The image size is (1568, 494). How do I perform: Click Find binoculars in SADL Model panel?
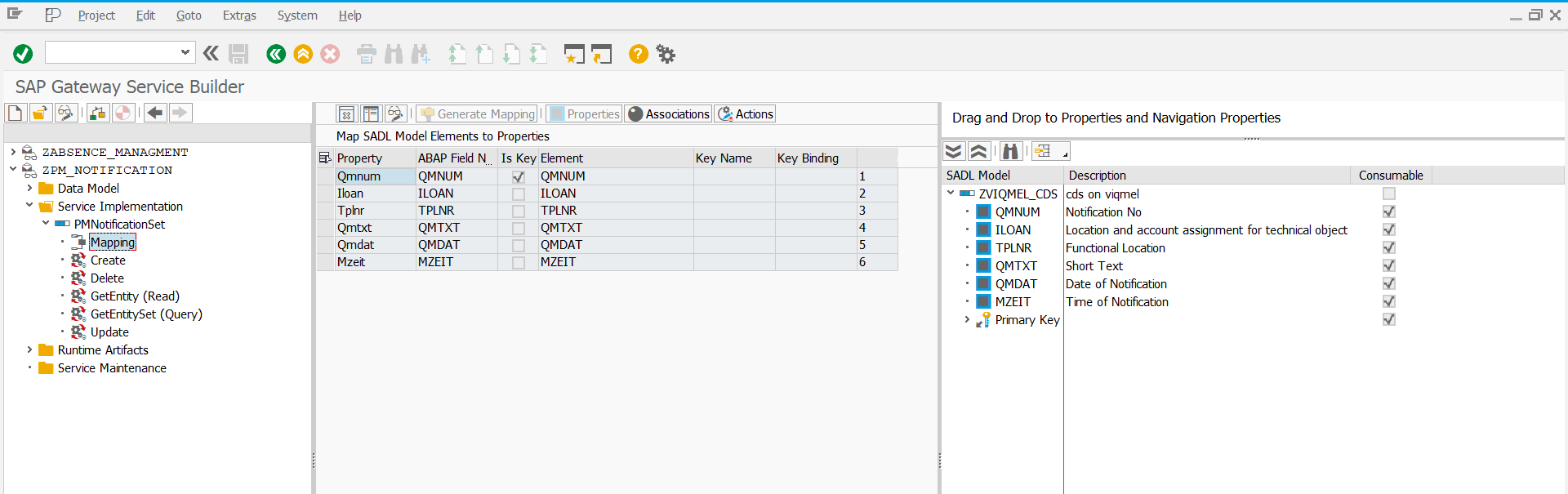coord(1011,151)
